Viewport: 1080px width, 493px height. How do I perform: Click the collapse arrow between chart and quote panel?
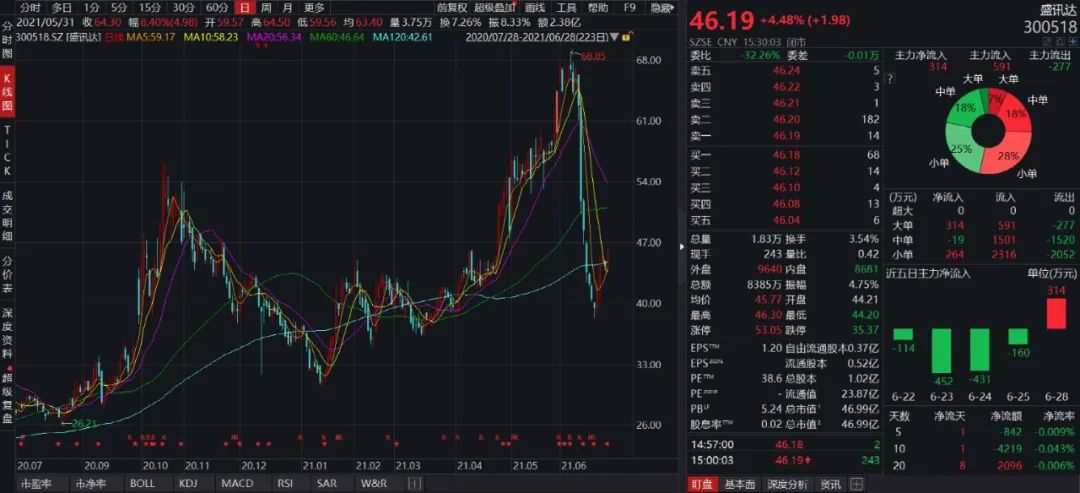pos(682,245)
